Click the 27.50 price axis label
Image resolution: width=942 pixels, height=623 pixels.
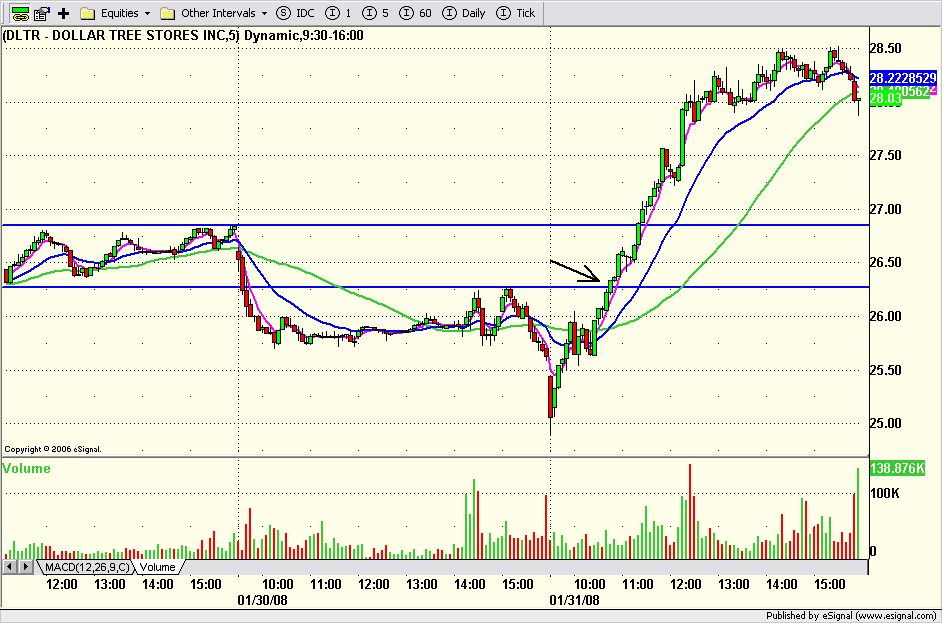[x=886, y=156]
